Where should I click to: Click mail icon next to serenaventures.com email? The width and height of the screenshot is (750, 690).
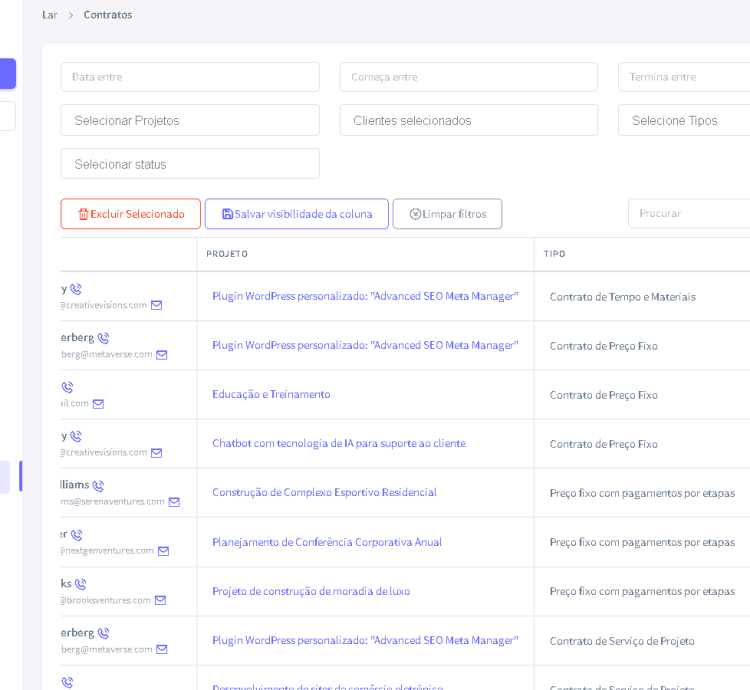pyautogui.click(x=174, y=502)
